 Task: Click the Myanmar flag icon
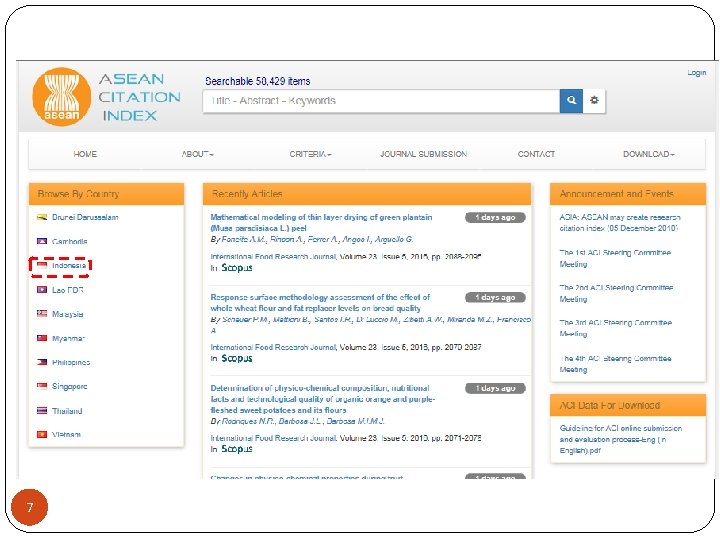click(x=42, y=338)
